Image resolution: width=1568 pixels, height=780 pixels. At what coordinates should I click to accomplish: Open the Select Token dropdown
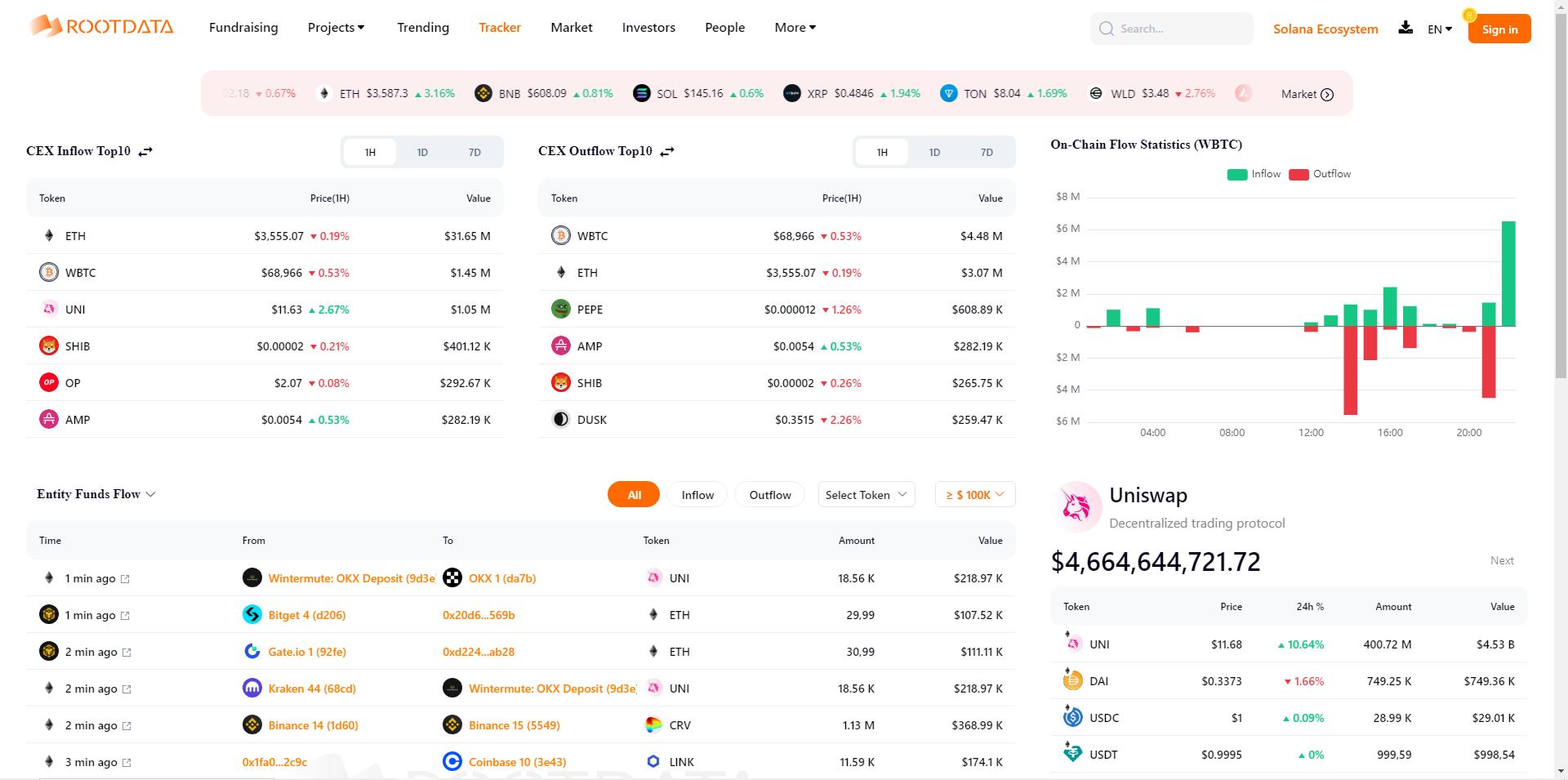(866, 494)
